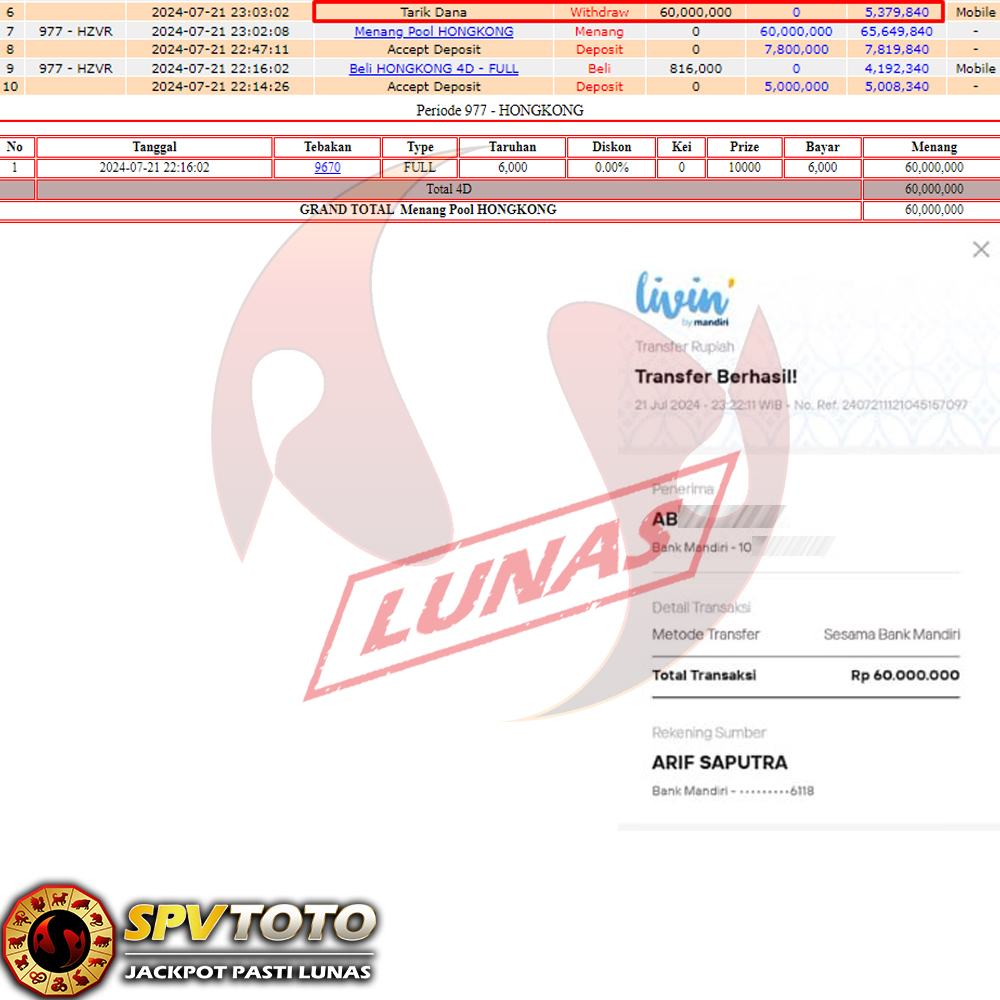Viewport: 1000px width, 1000px height.
Task: Click the SPVTOTO zodiac wheel emblem
Action: 58,940
